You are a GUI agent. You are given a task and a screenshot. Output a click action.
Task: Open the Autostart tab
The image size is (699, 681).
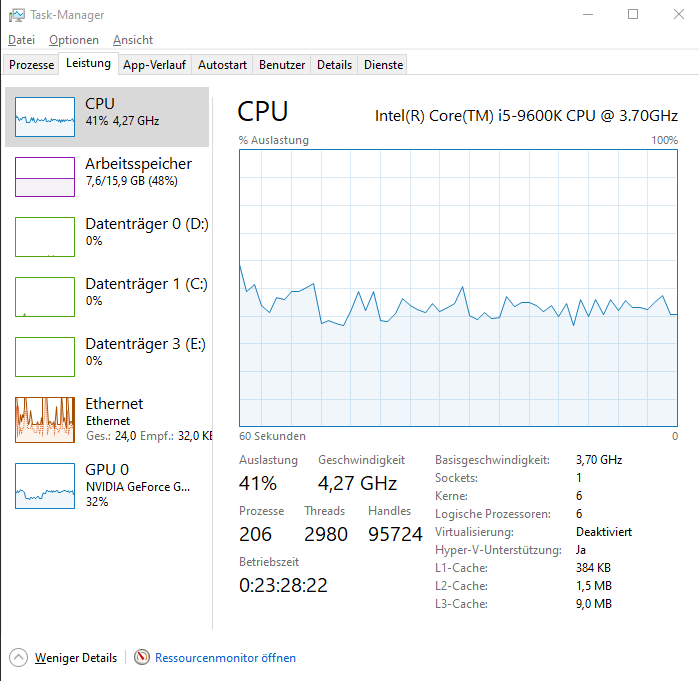222,65
